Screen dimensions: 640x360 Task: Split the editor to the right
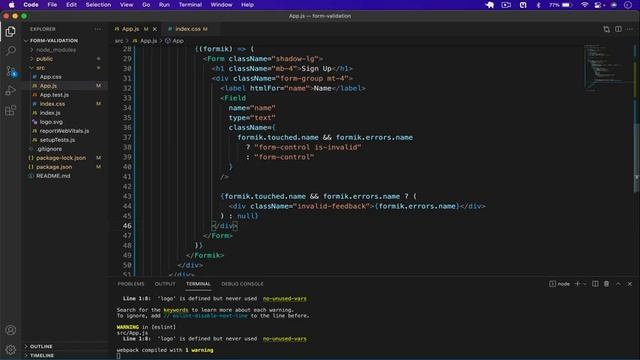tap(618, 29)
